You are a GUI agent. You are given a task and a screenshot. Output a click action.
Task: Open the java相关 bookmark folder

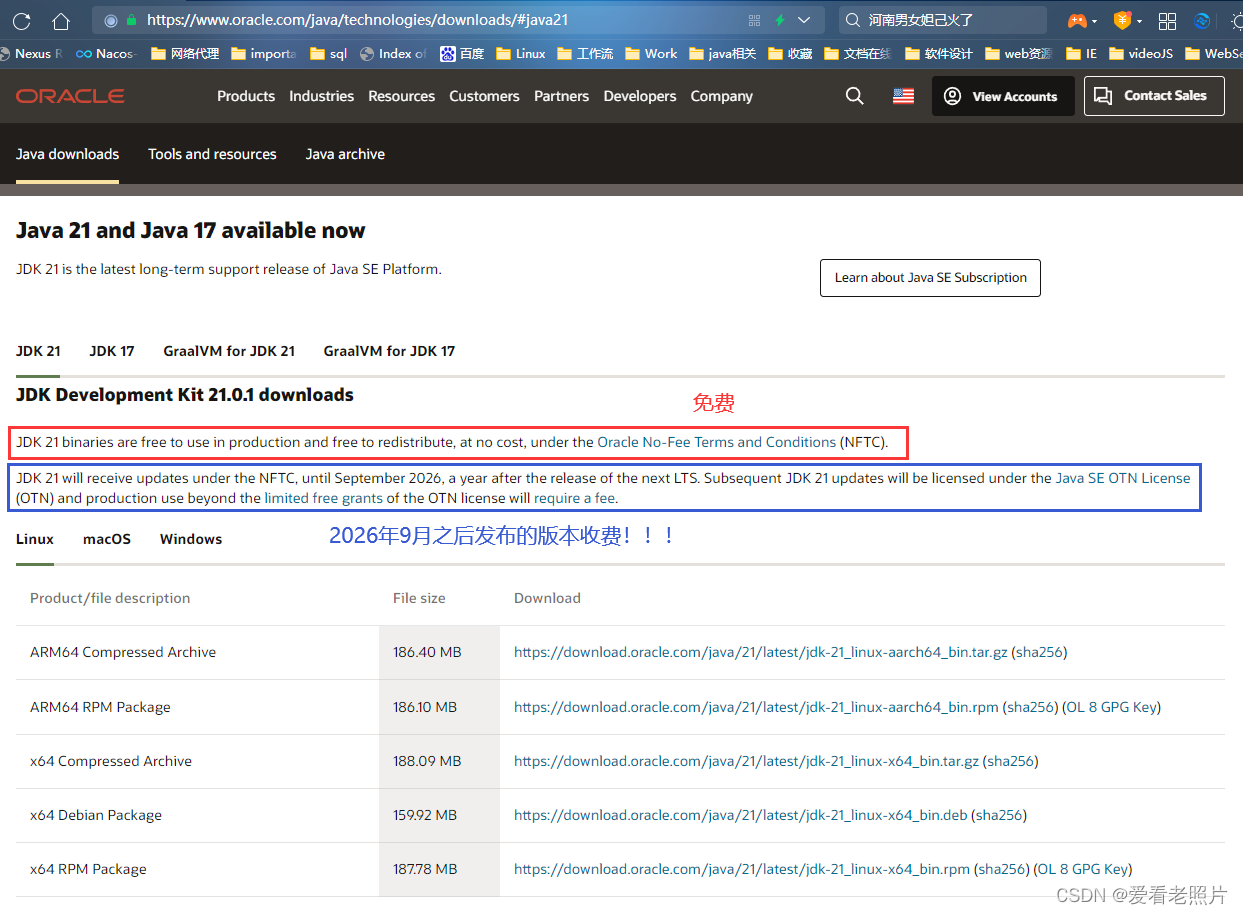tap(724, 54)
